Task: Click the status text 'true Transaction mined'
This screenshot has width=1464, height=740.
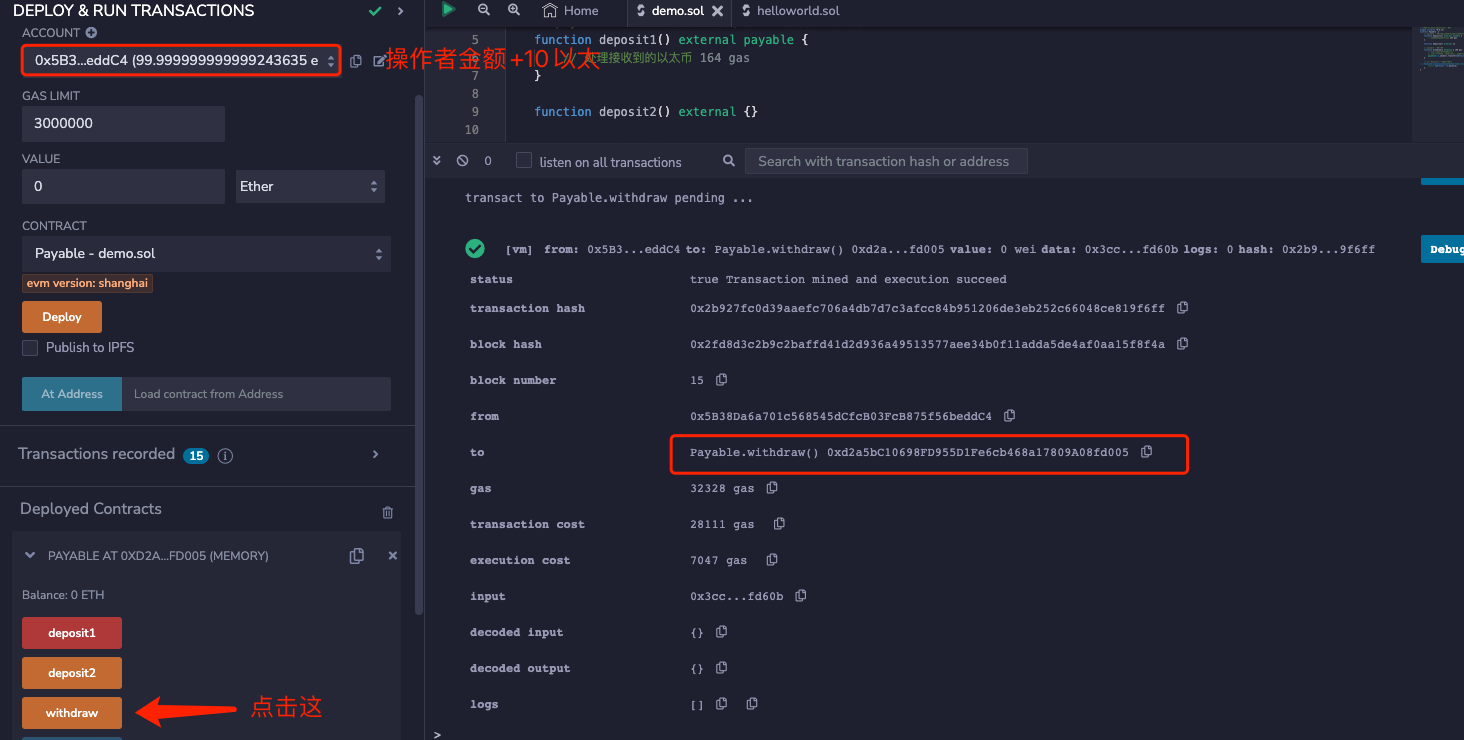Action: coord(848,280)
